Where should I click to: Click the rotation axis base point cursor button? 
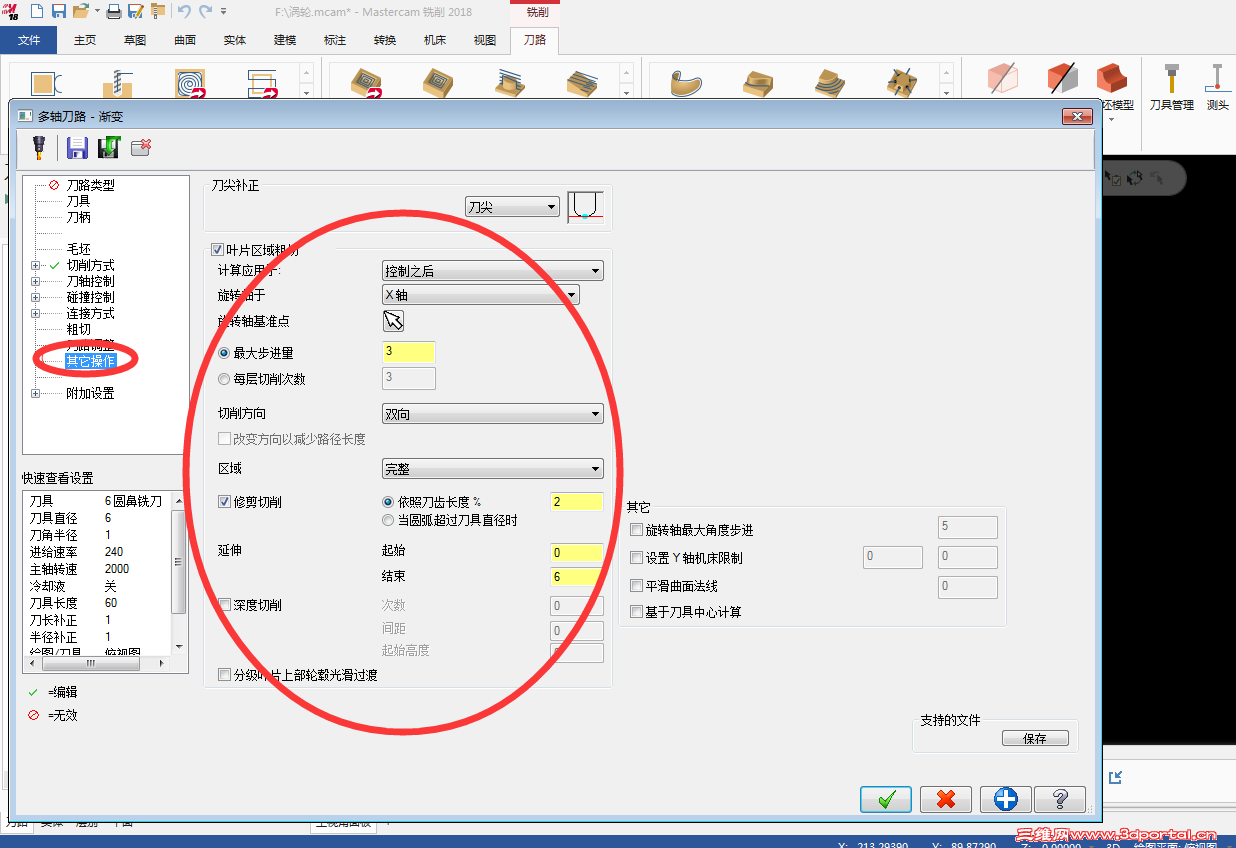[x=394, y=321]
